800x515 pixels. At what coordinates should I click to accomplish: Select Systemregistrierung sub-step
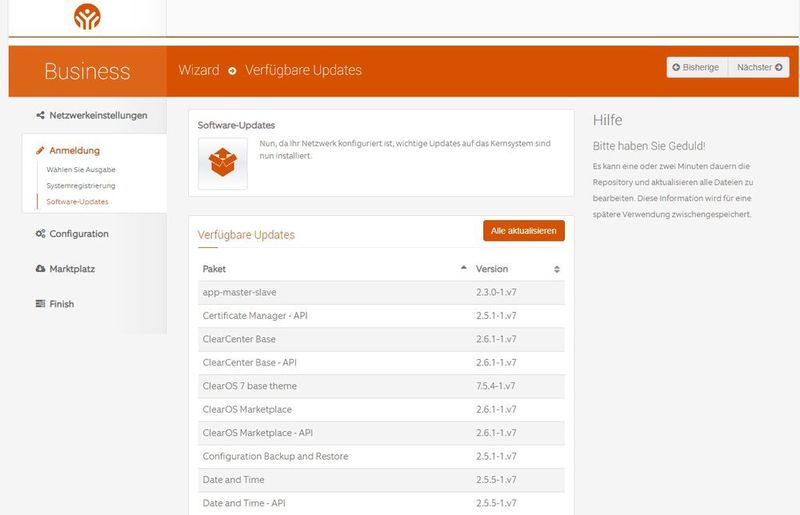pos(81,186)
